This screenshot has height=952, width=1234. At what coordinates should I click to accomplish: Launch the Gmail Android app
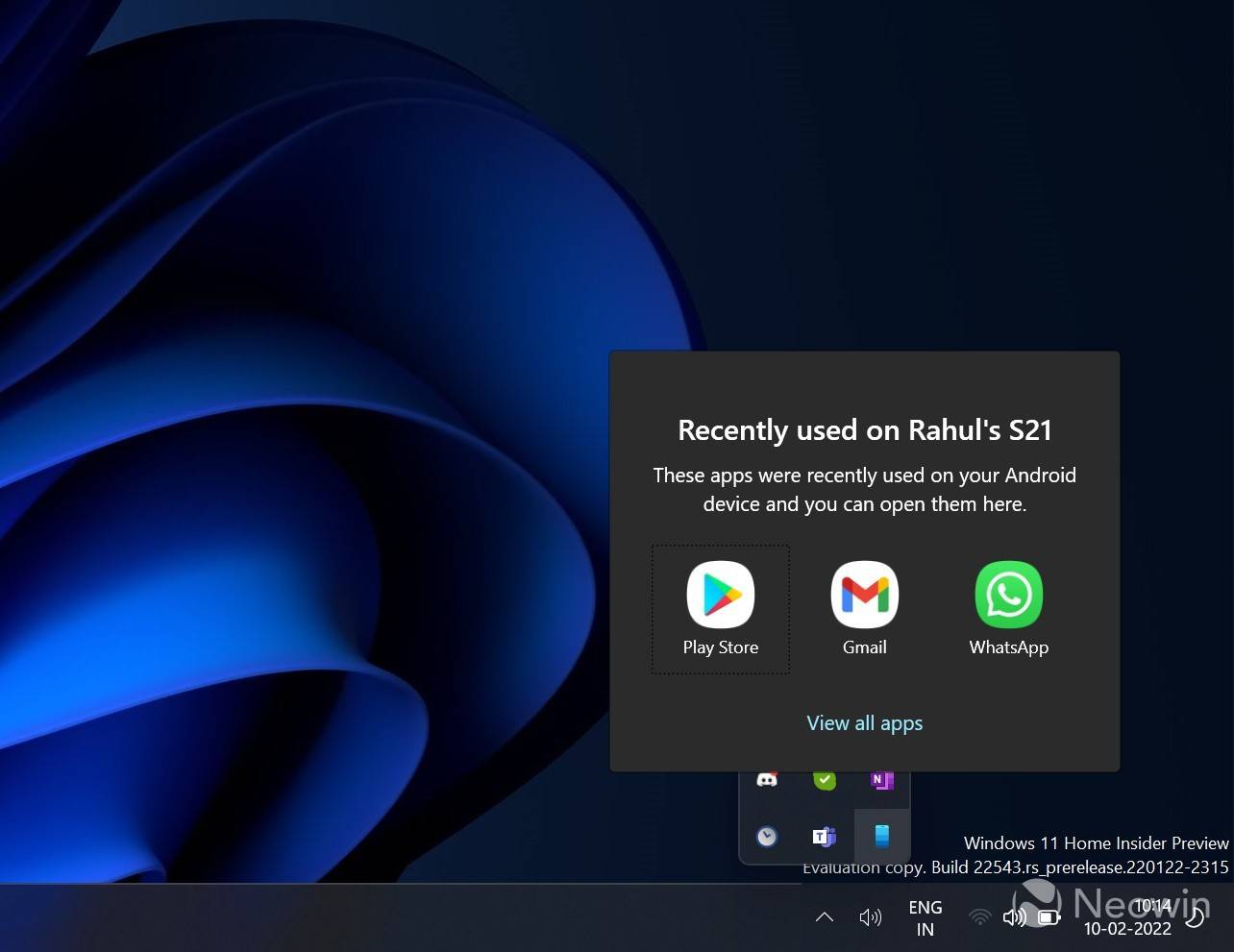coord(864,595)
